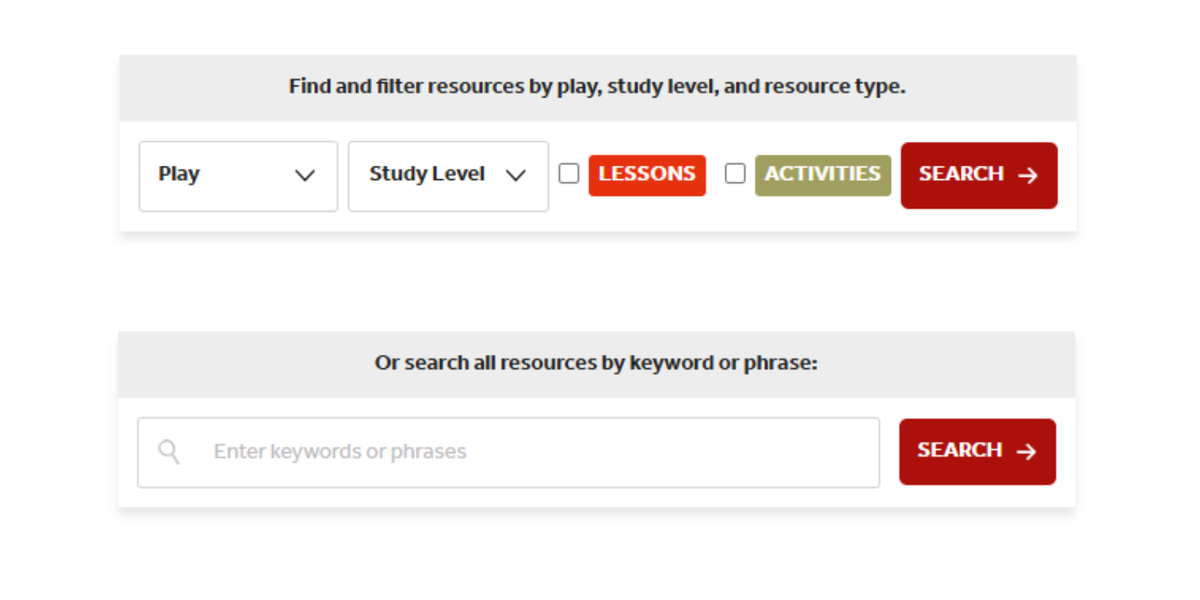
Task: Click the arrow icon in the keyword Search button
Action: pos(1026,451)
